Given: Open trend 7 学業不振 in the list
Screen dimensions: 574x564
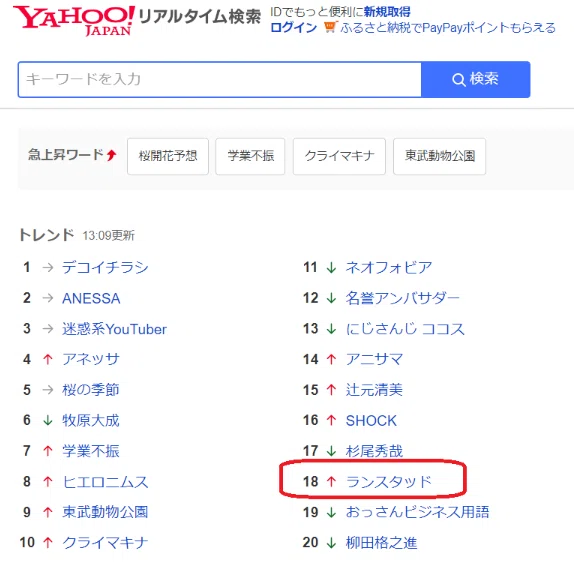Looking at the screenshot, I should pyautogui.click(x=90, y=451).
